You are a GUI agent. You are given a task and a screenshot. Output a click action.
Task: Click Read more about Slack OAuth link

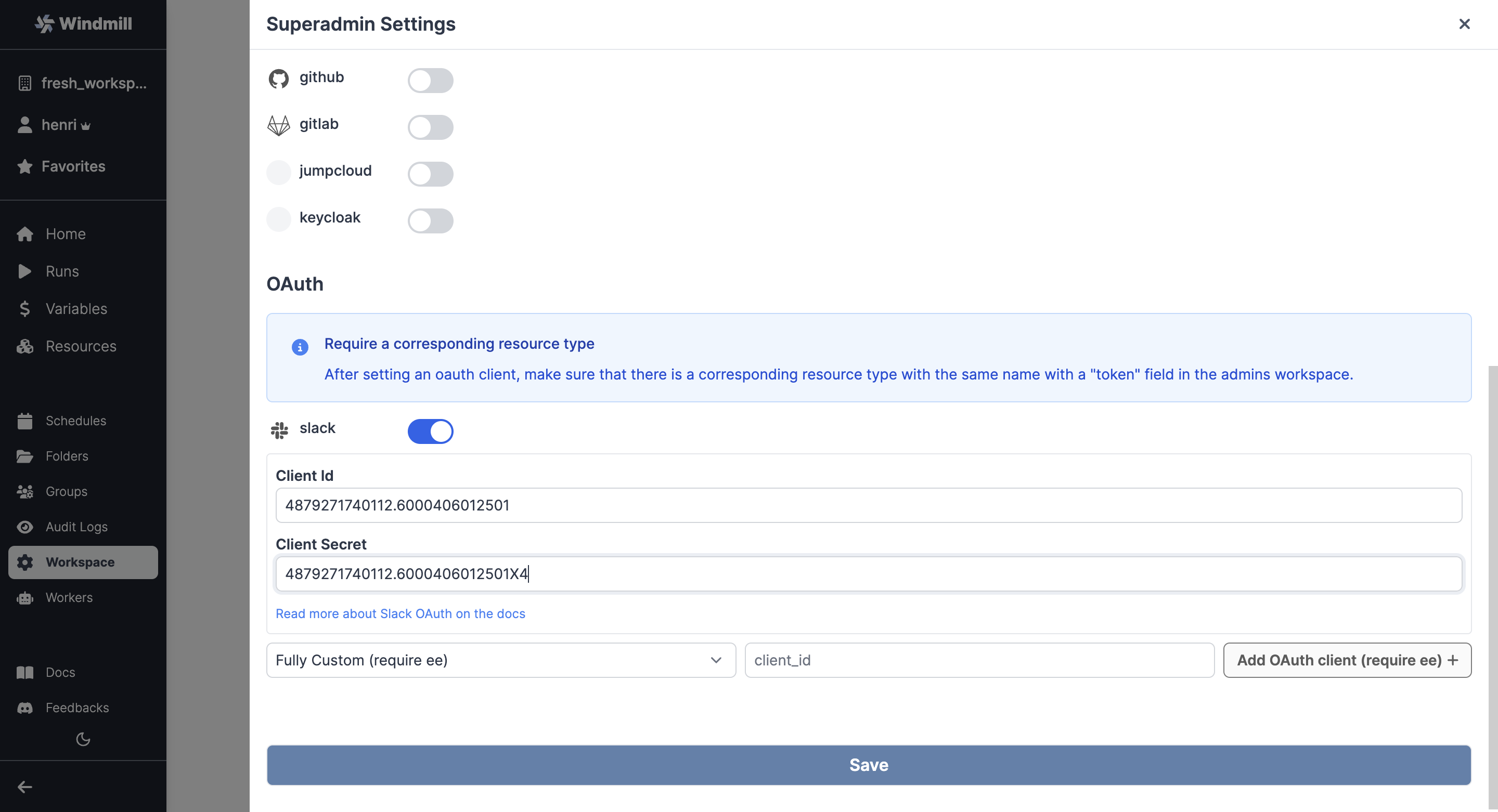(x=400, y=613)
